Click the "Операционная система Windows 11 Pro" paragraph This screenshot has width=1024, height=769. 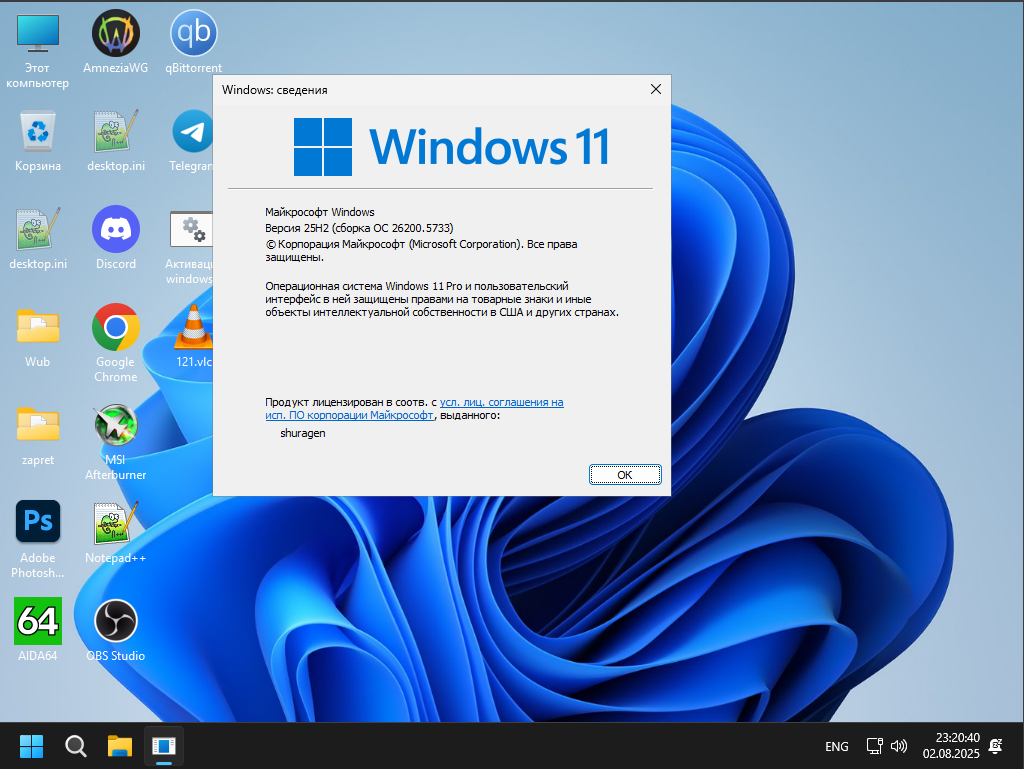(x=442, y=299)
